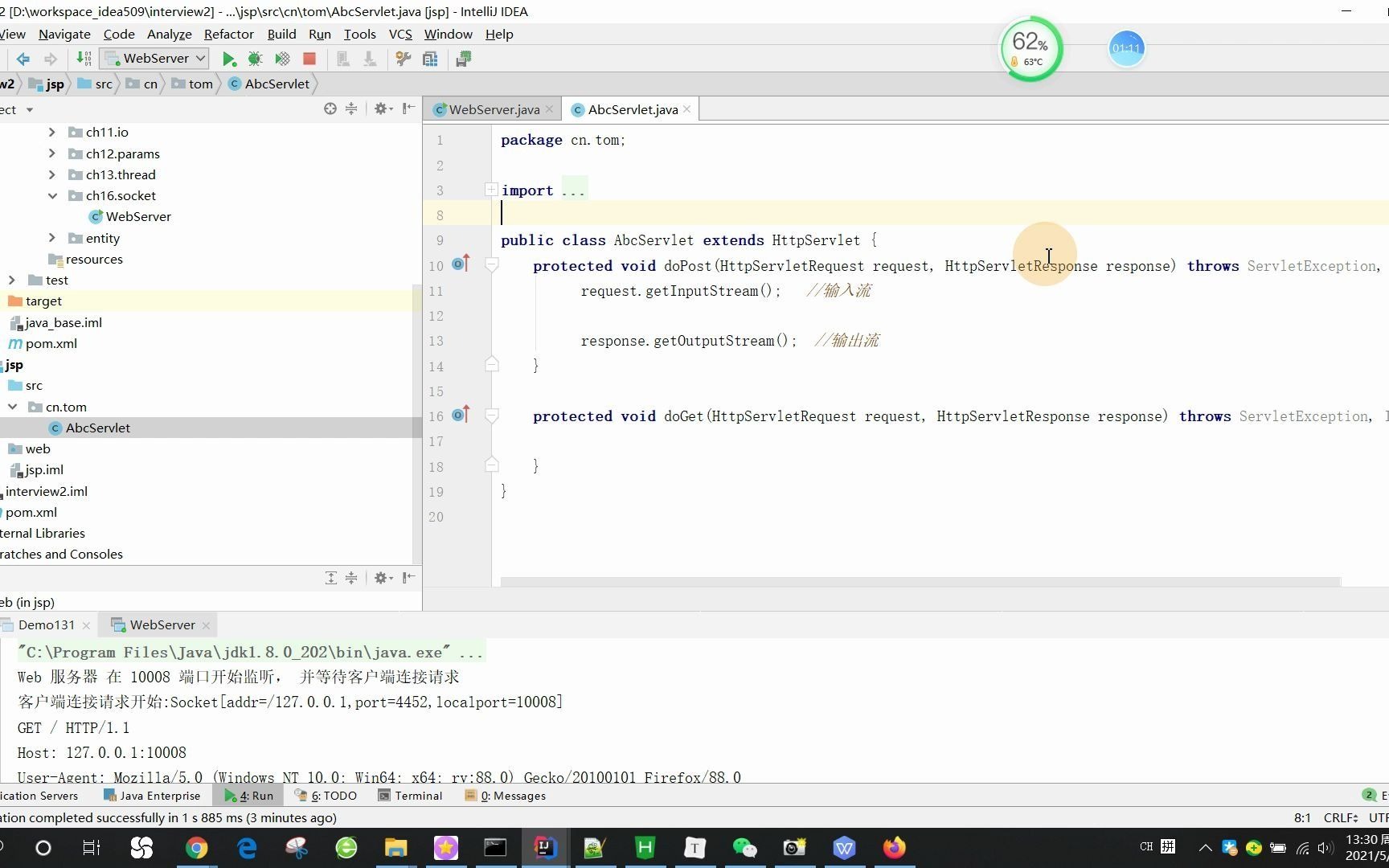The height and width of the screenshot is (868, 1389).
Task: Open Project panel gear settings
Action: [383, 108]
